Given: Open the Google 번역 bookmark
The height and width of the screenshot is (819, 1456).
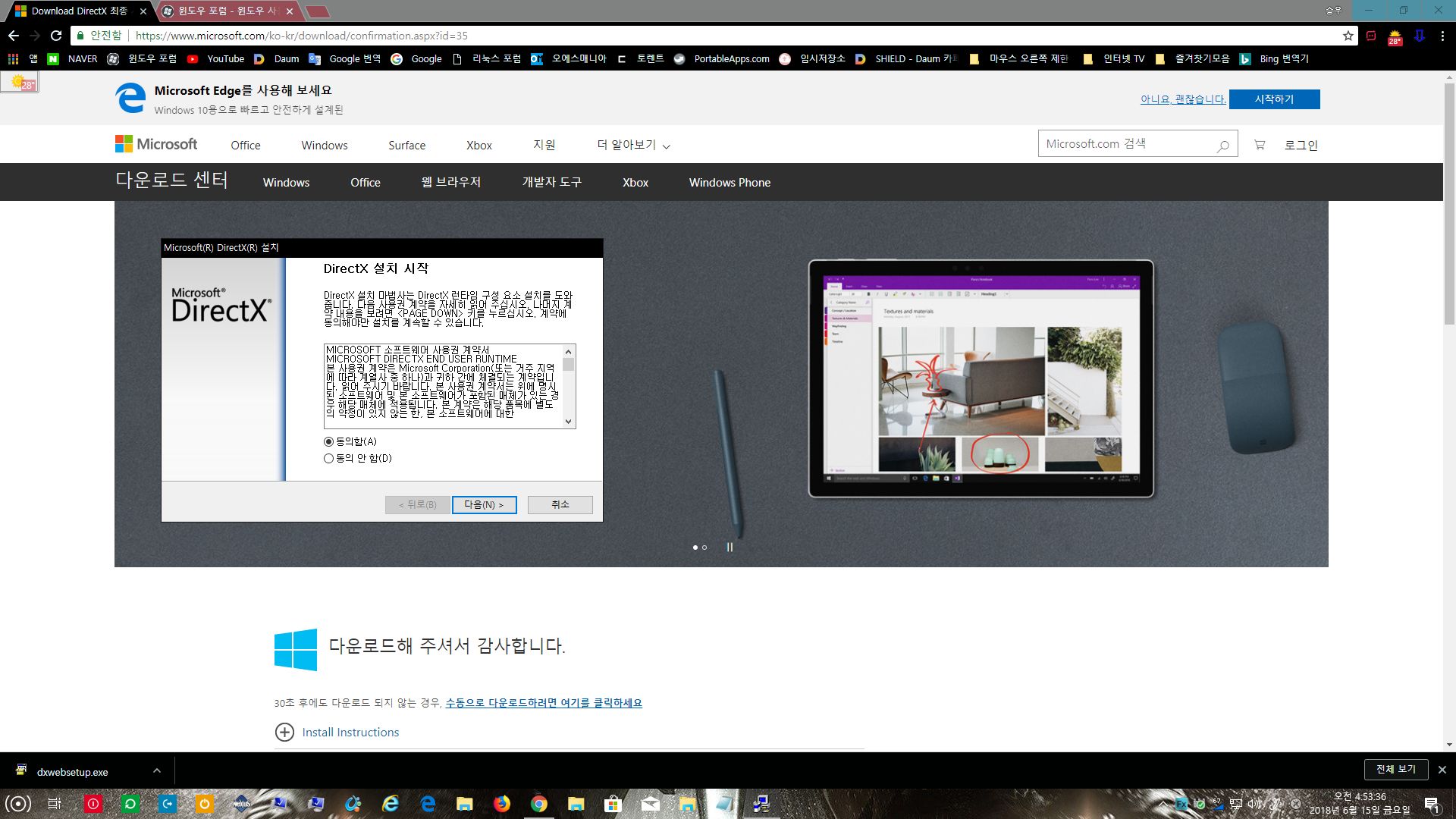Looking at the screenshot, I should (345, 58).
